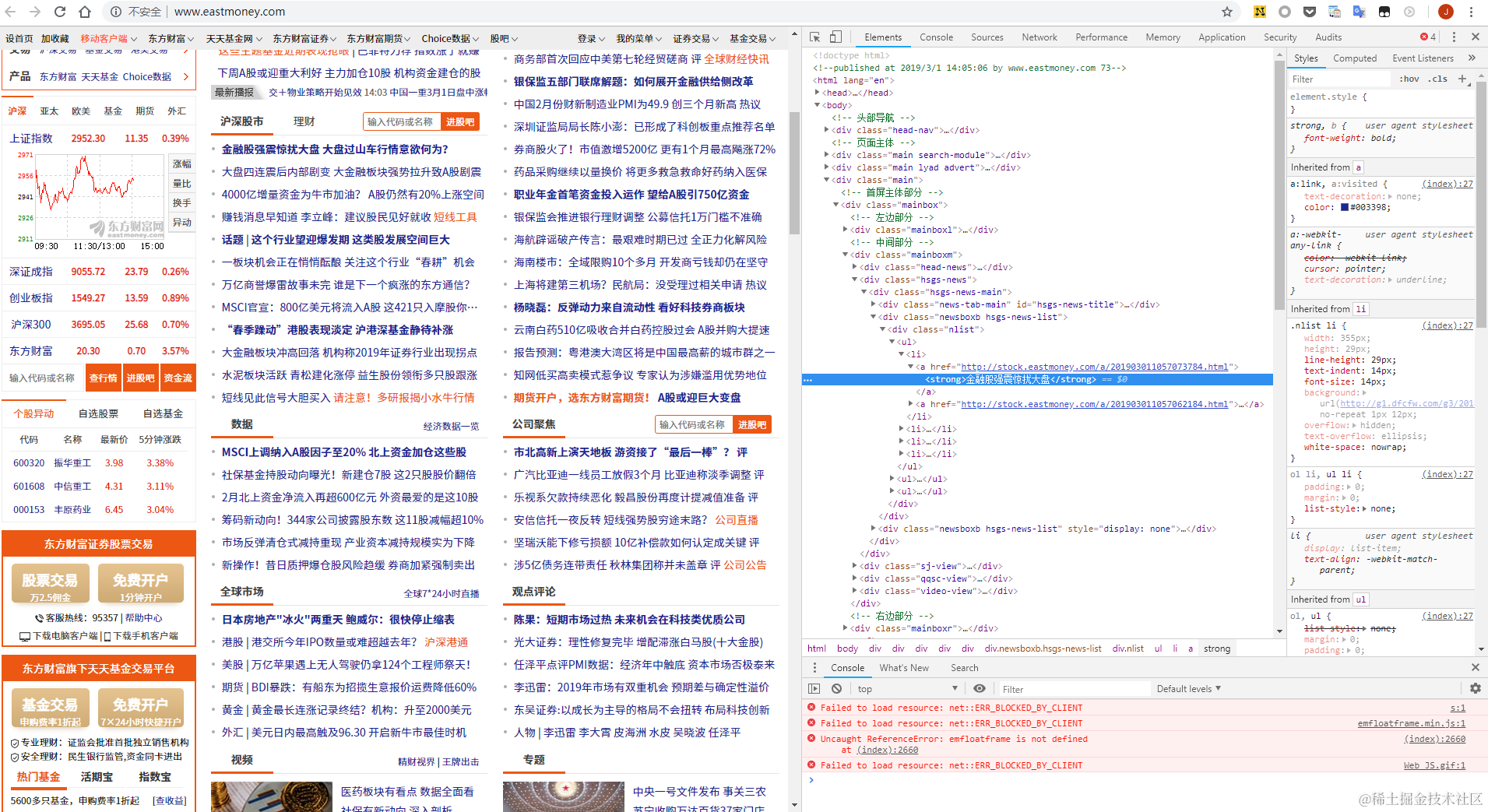Click the red error count indicator
Image resolution: width=1488 pixels, height=812 pixels.
click(1427, 37)
